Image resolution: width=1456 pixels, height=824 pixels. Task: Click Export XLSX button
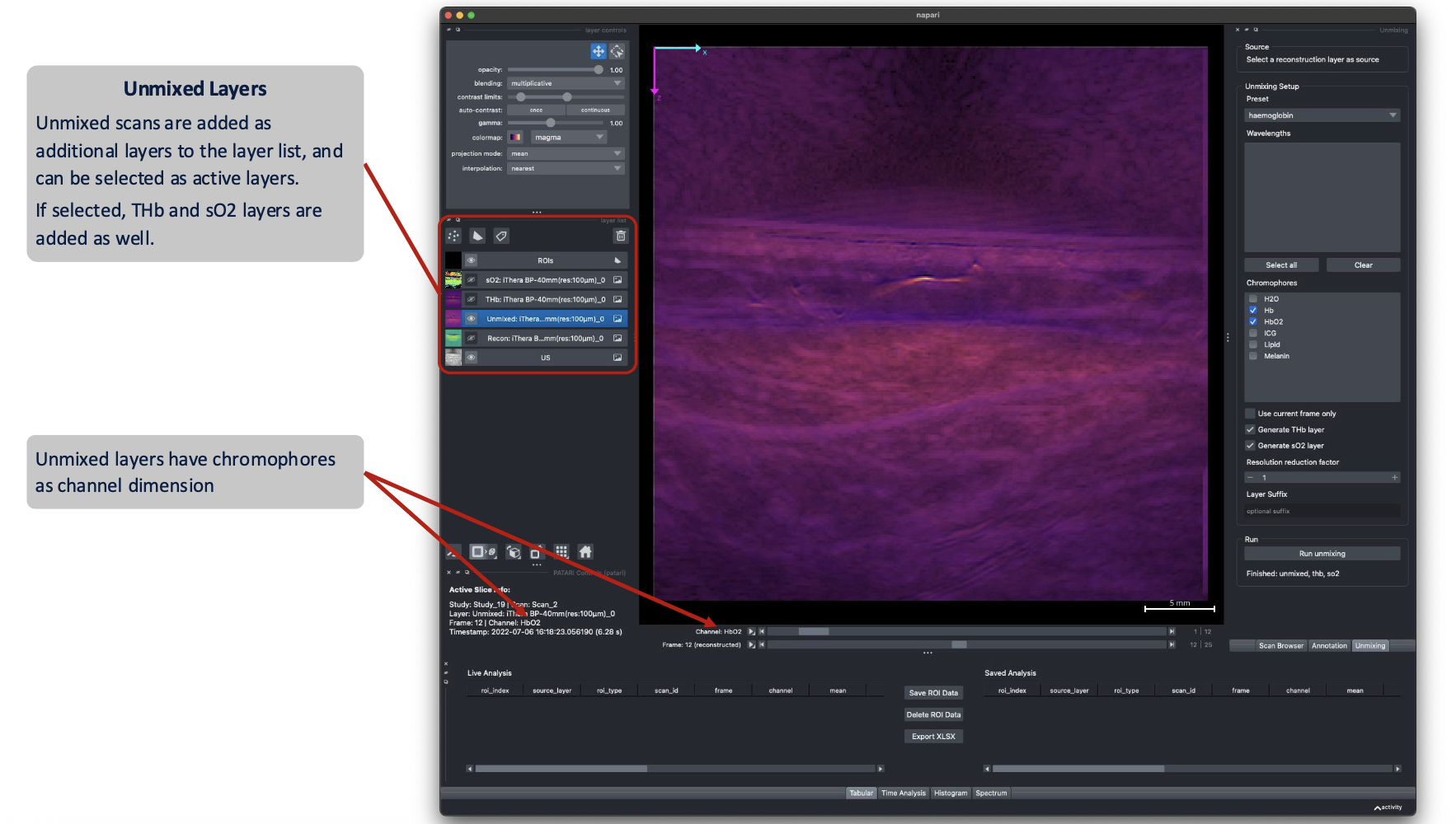pyautogui.click(x=933, y=737)
